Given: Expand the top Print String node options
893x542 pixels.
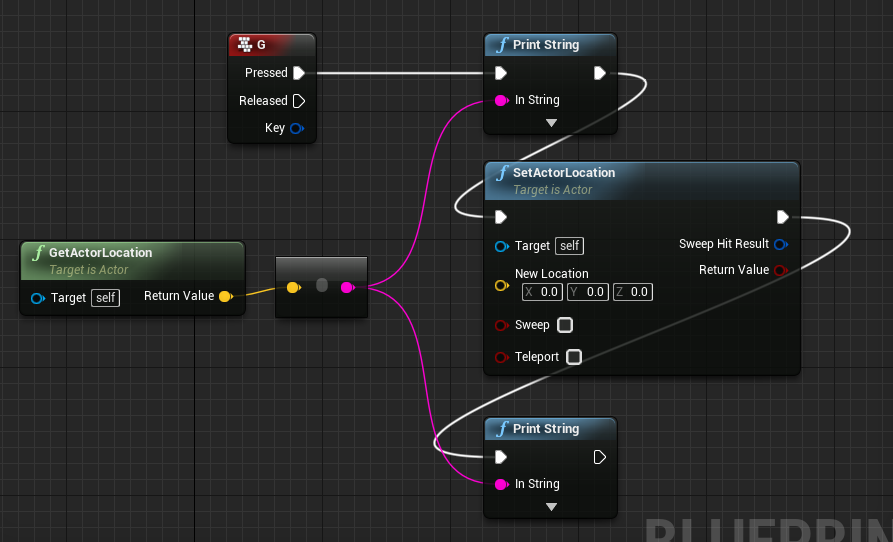Looking at the screenshot, I should point(551,123).
